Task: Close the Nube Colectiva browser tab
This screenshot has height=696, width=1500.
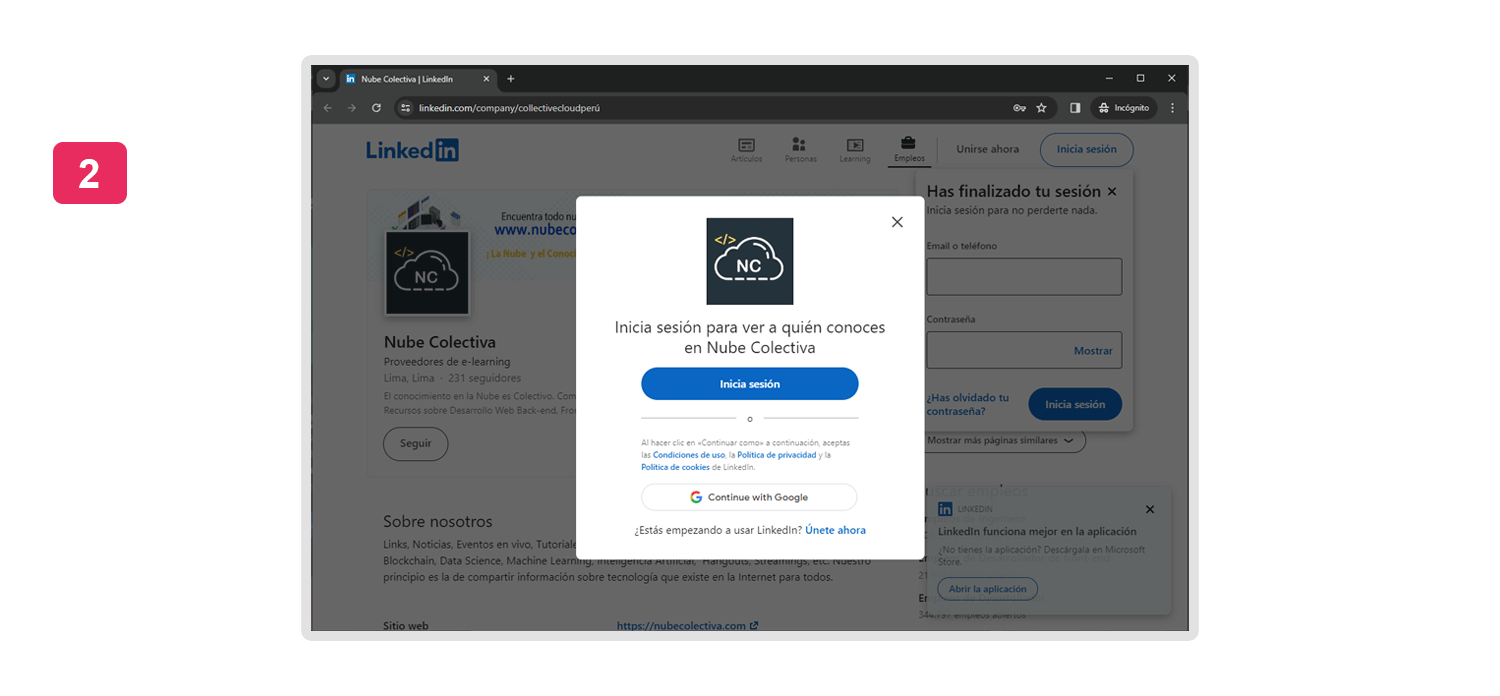Action: [x=487, y=79]
